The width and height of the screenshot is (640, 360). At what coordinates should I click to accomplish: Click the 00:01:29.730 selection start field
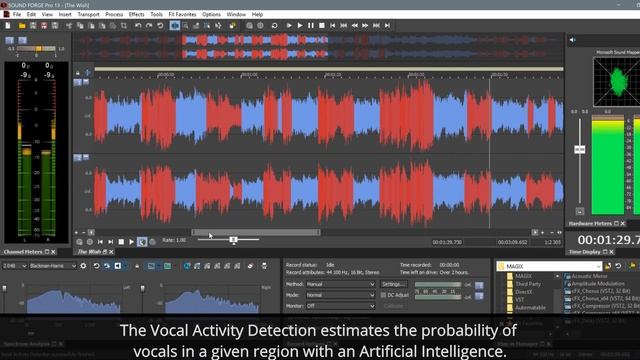click(447, 242)
